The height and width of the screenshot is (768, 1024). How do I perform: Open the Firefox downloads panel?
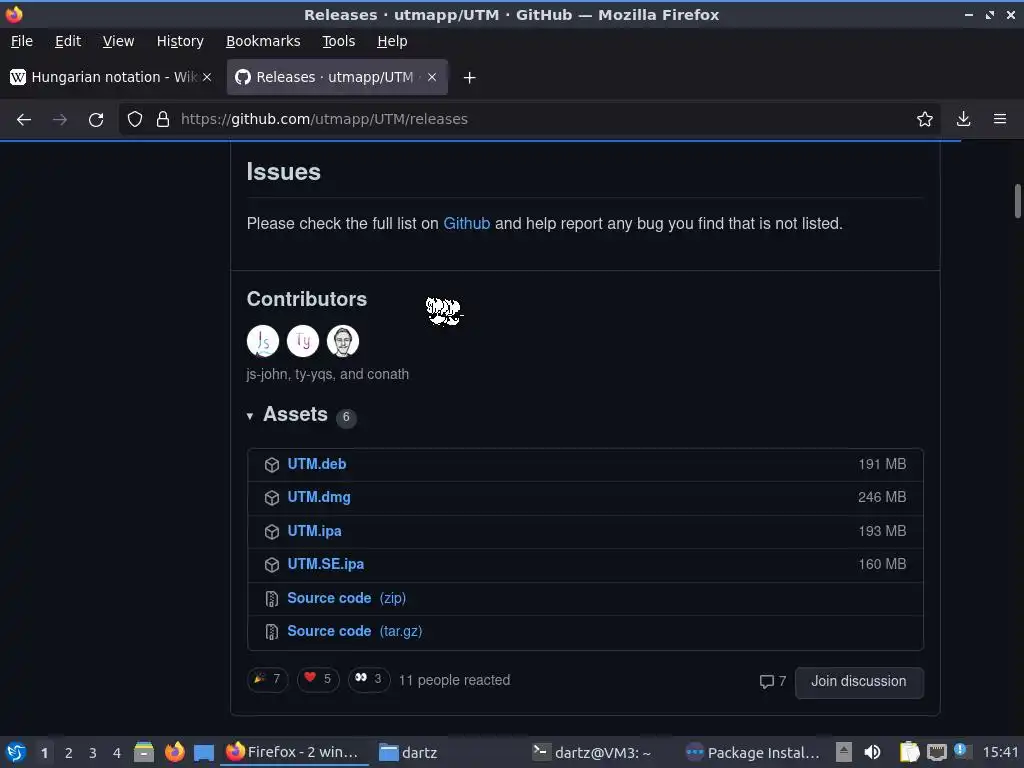(963, 120)
